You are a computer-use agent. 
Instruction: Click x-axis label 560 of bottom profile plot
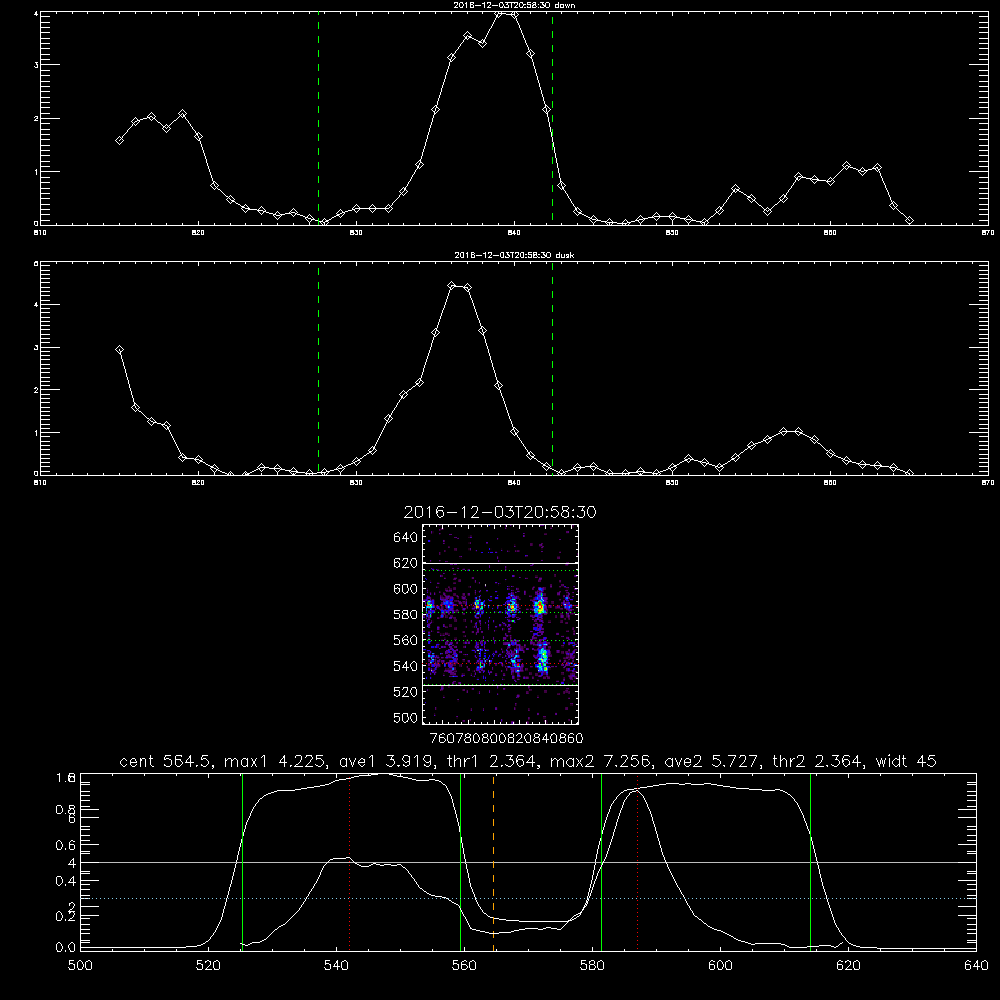point(464,966)
